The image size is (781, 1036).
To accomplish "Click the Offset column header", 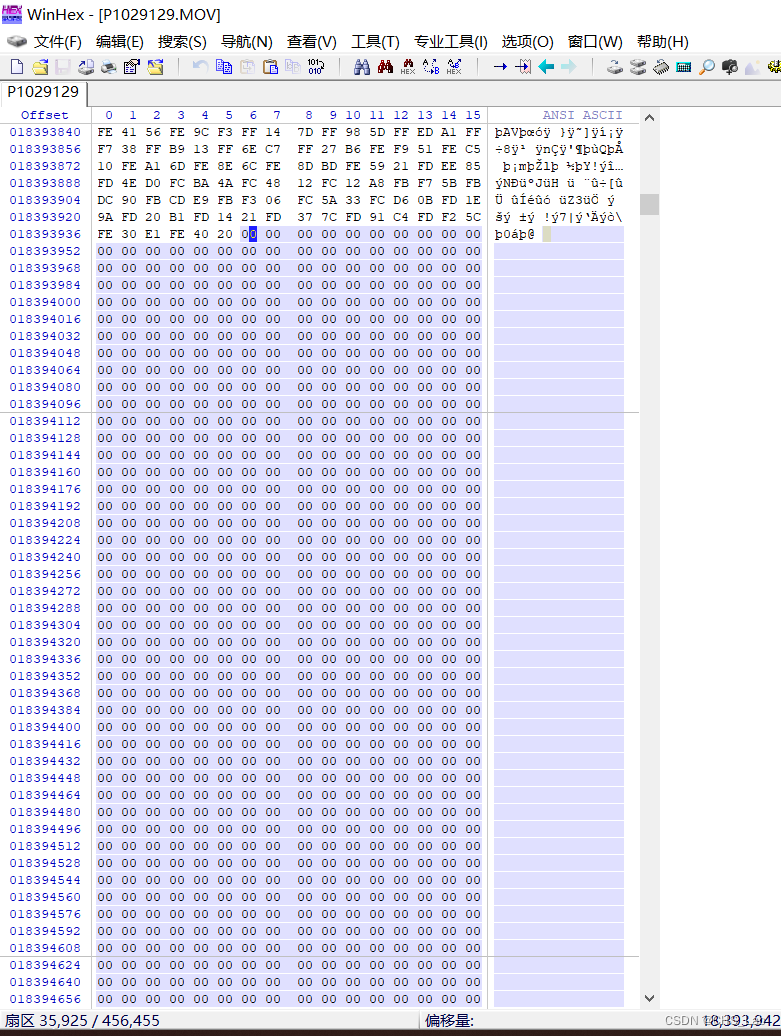I will [x=44, y=115].
